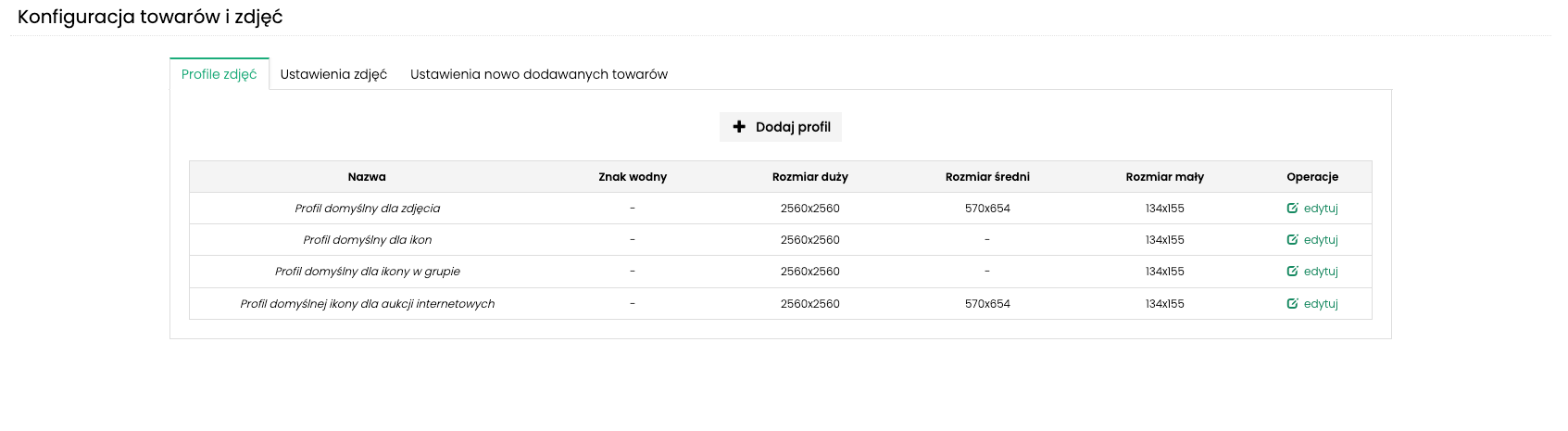Open the Profile zdjęć tab
The width and height of the screenshot is (1568, 431).
point(220,74)
